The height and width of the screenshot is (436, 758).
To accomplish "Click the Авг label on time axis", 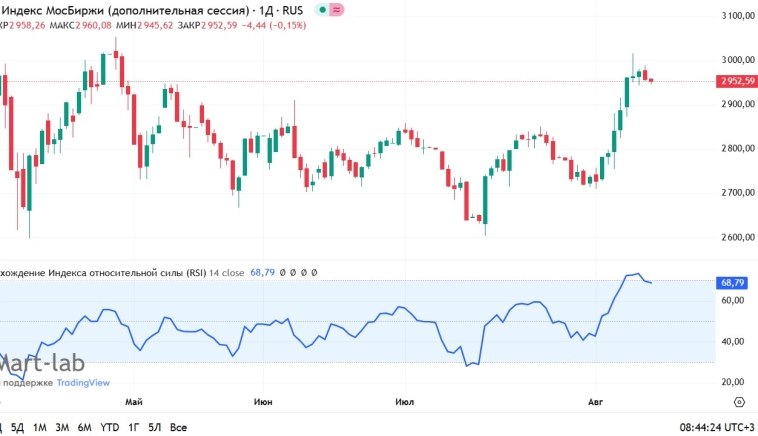I will point(596,402).
